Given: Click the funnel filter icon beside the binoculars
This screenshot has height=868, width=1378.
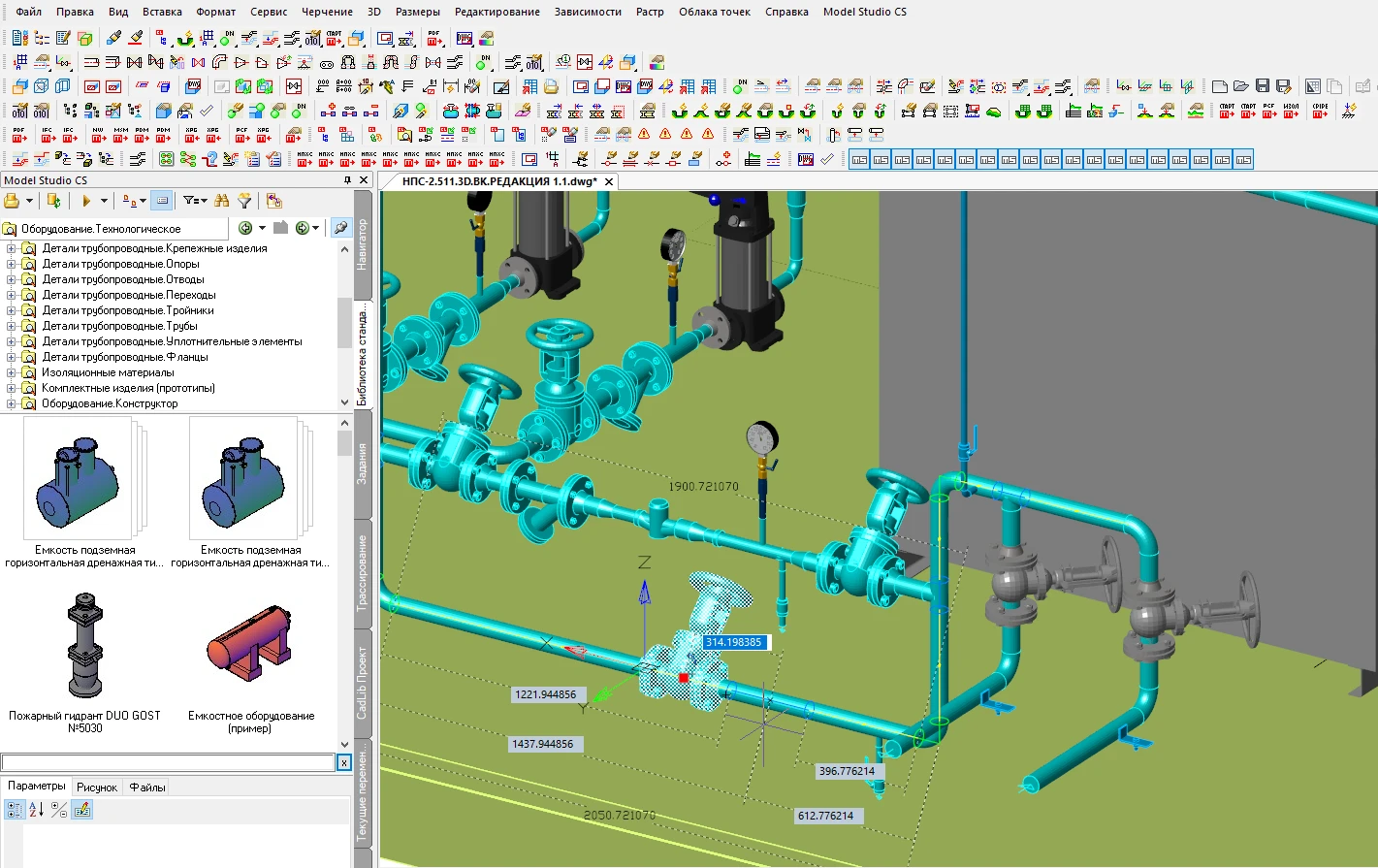Looking at the screenshot, I should click(244, 201).
